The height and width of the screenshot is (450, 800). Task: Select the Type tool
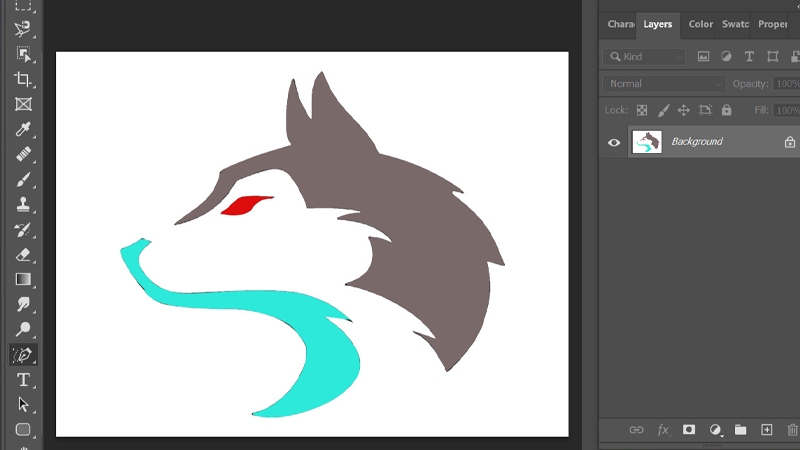tap(23, 380)
